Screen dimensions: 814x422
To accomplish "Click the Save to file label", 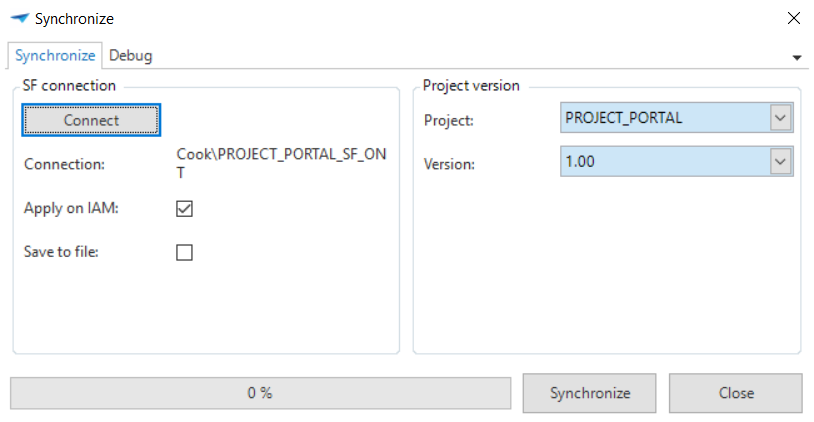I will tap(61, 252).
